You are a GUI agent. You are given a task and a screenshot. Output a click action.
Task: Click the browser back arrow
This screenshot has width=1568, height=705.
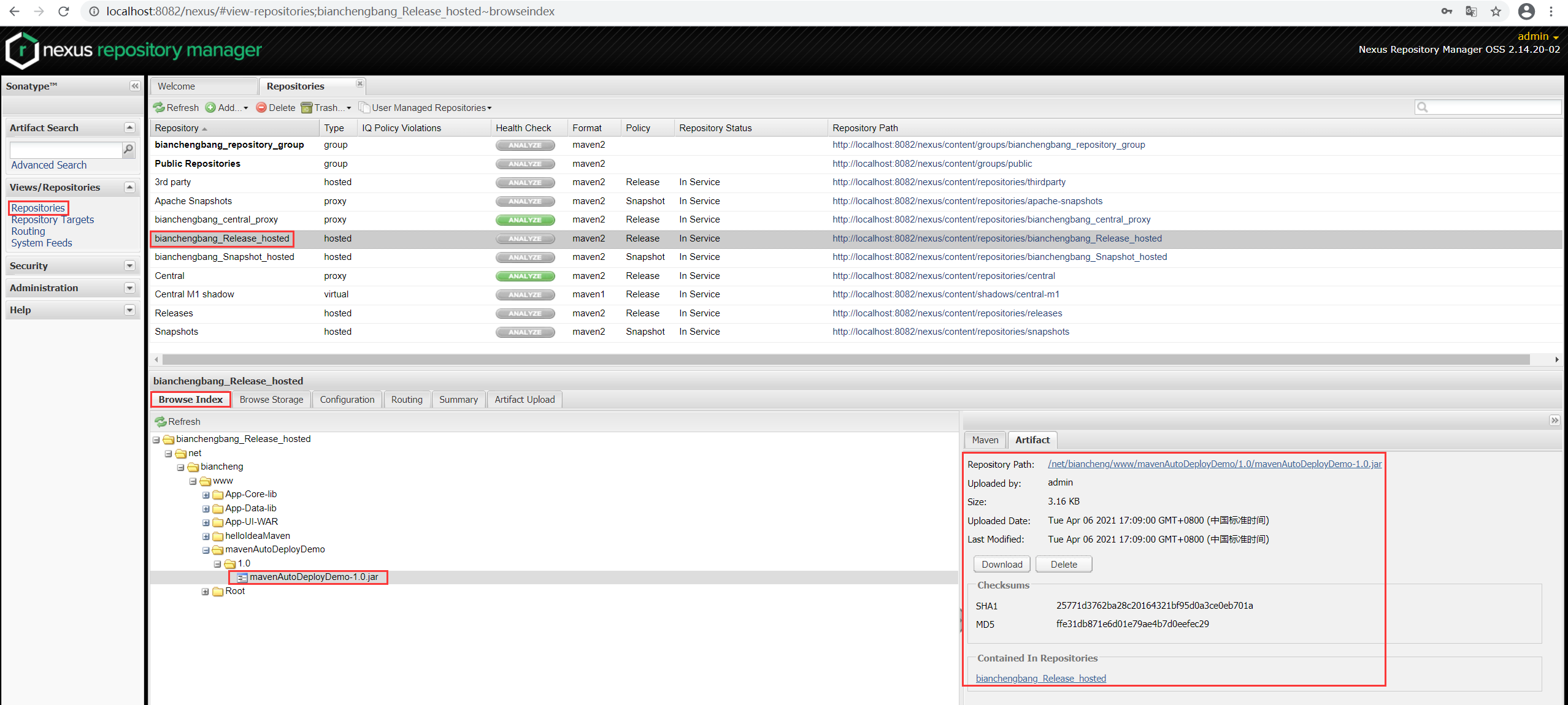click(14, 11)
